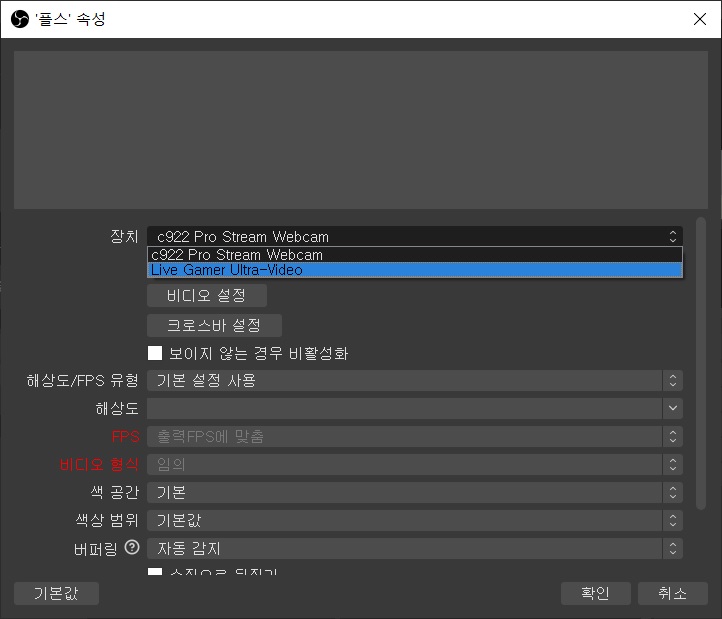Open 비디오 형식 dropdown showing 임의
The height and width of the screenshot is (619, 722).
pyautogui.click(x=414, y=464)
